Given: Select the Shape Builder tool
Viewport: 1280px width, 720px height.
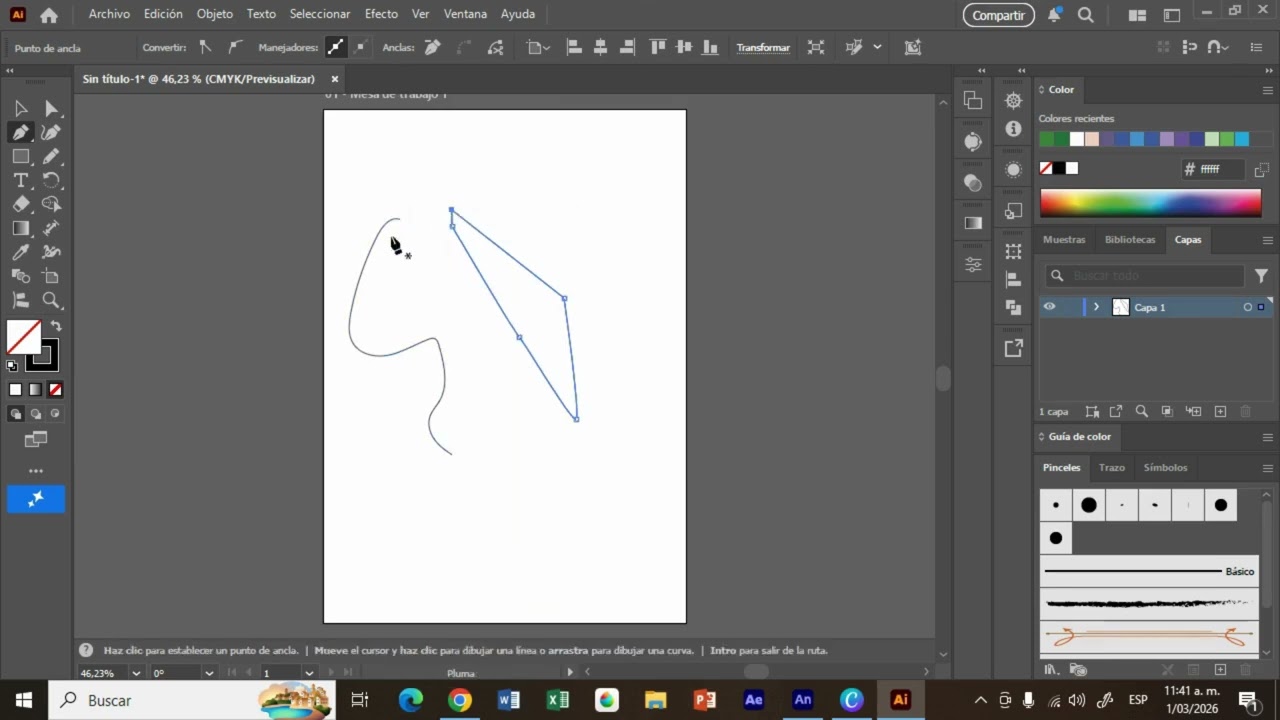Looking at the screenshot, I should [51, 204].
